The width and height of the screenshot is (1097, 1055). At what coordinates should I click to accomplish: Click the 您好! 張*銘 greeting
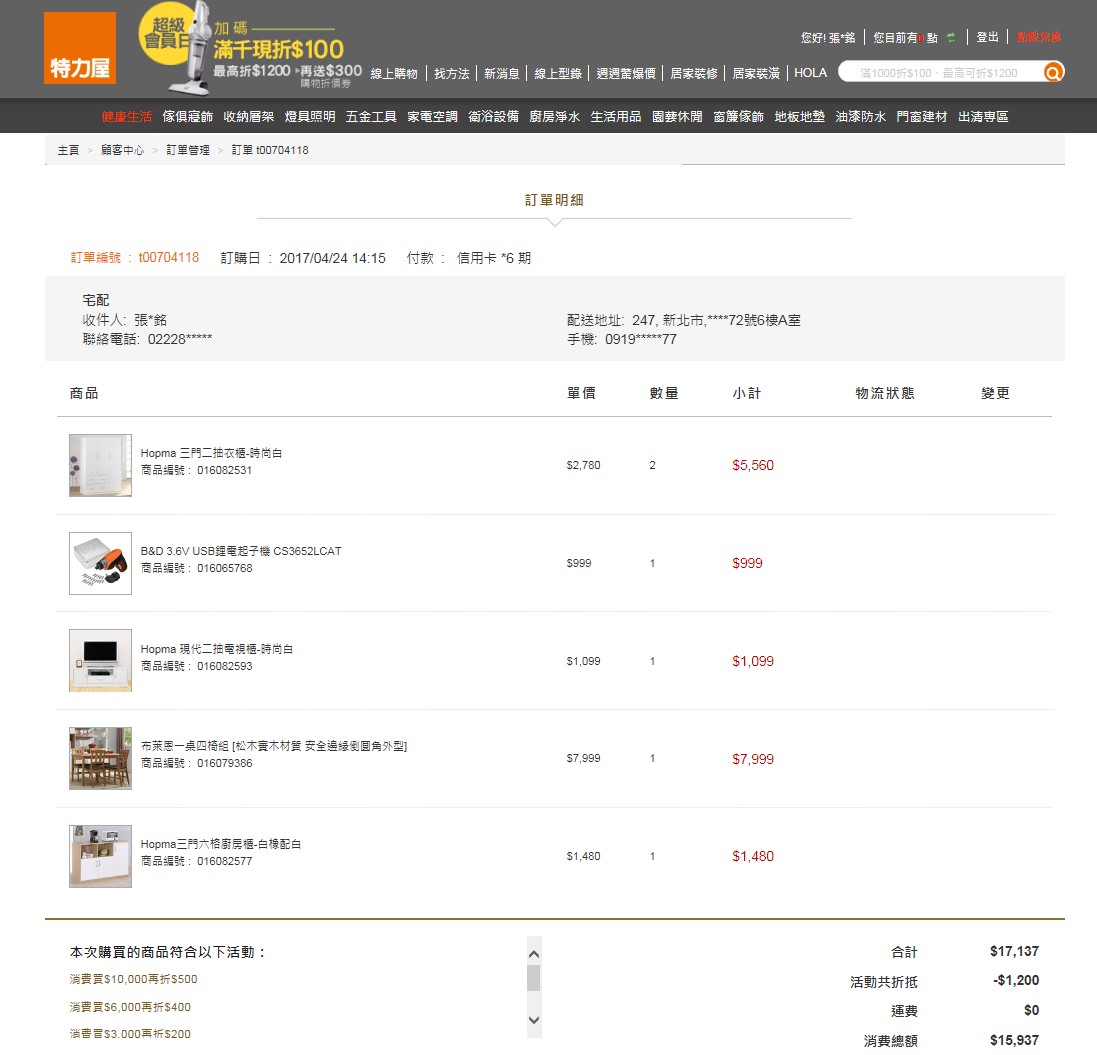click(x=828, y=38)
